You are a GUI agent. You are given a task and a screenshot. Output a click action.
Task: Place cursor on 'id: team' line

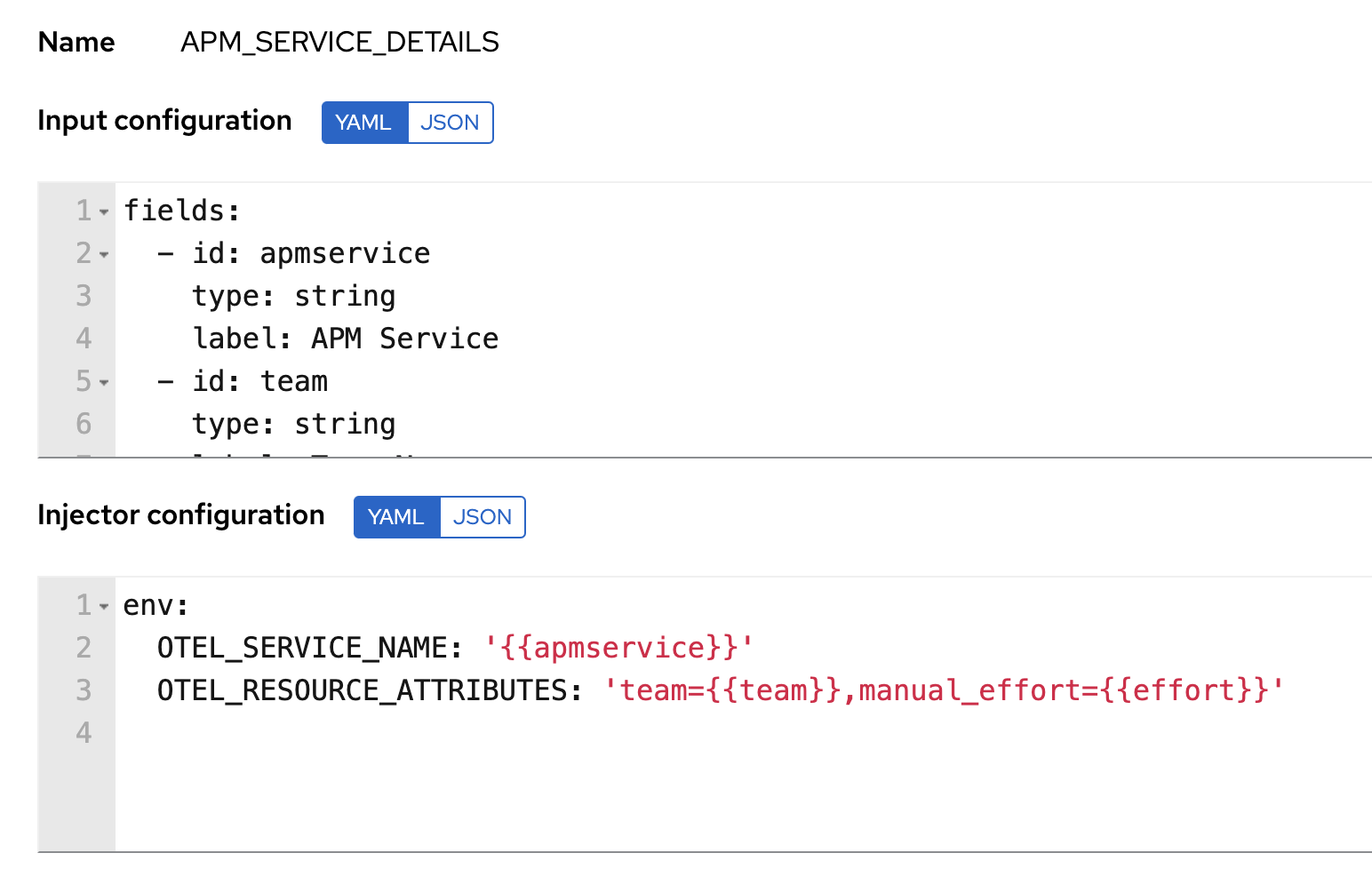pos(261,381)
